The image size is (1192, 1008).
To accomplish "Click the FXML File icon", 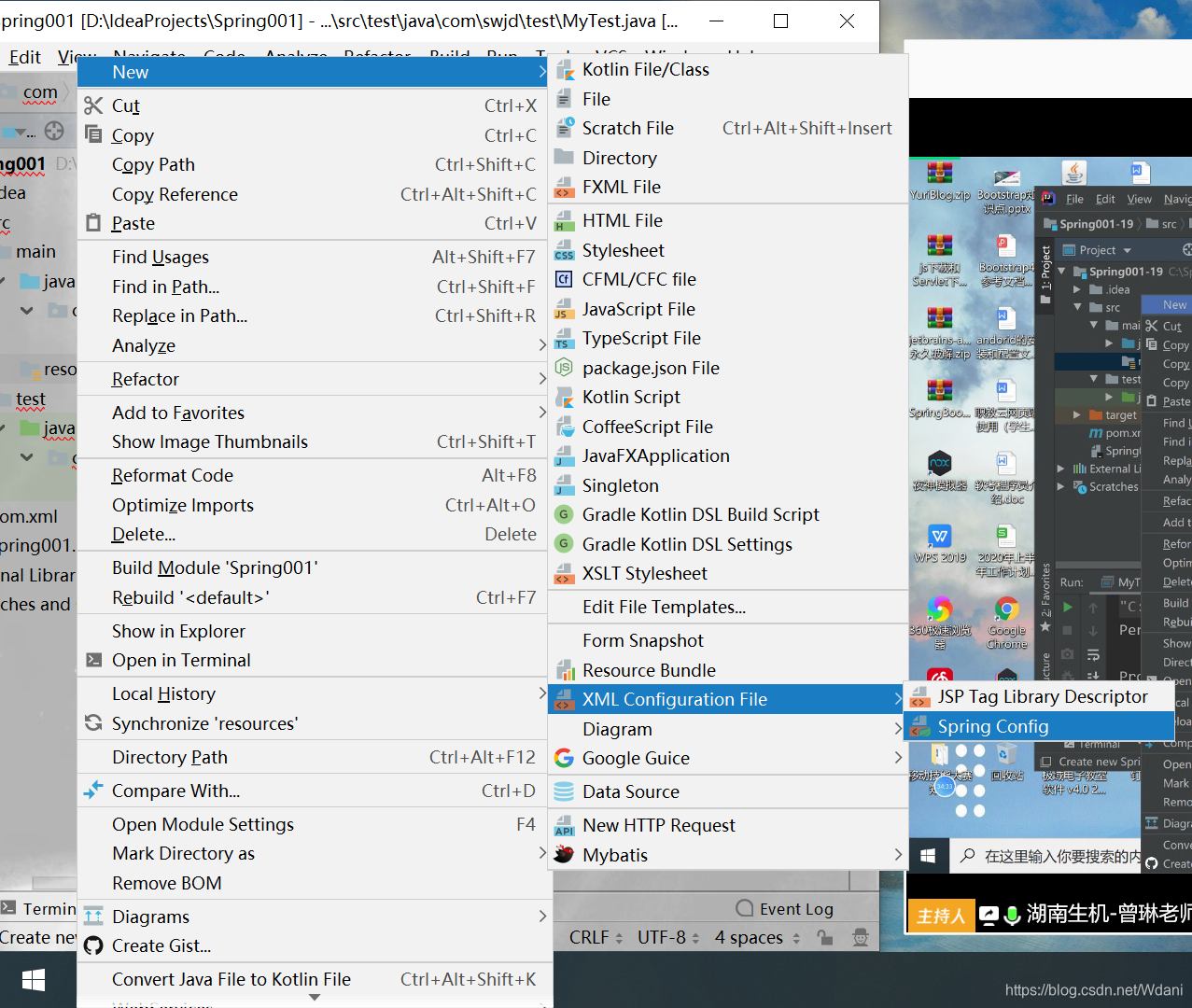I will click(564, 188).
